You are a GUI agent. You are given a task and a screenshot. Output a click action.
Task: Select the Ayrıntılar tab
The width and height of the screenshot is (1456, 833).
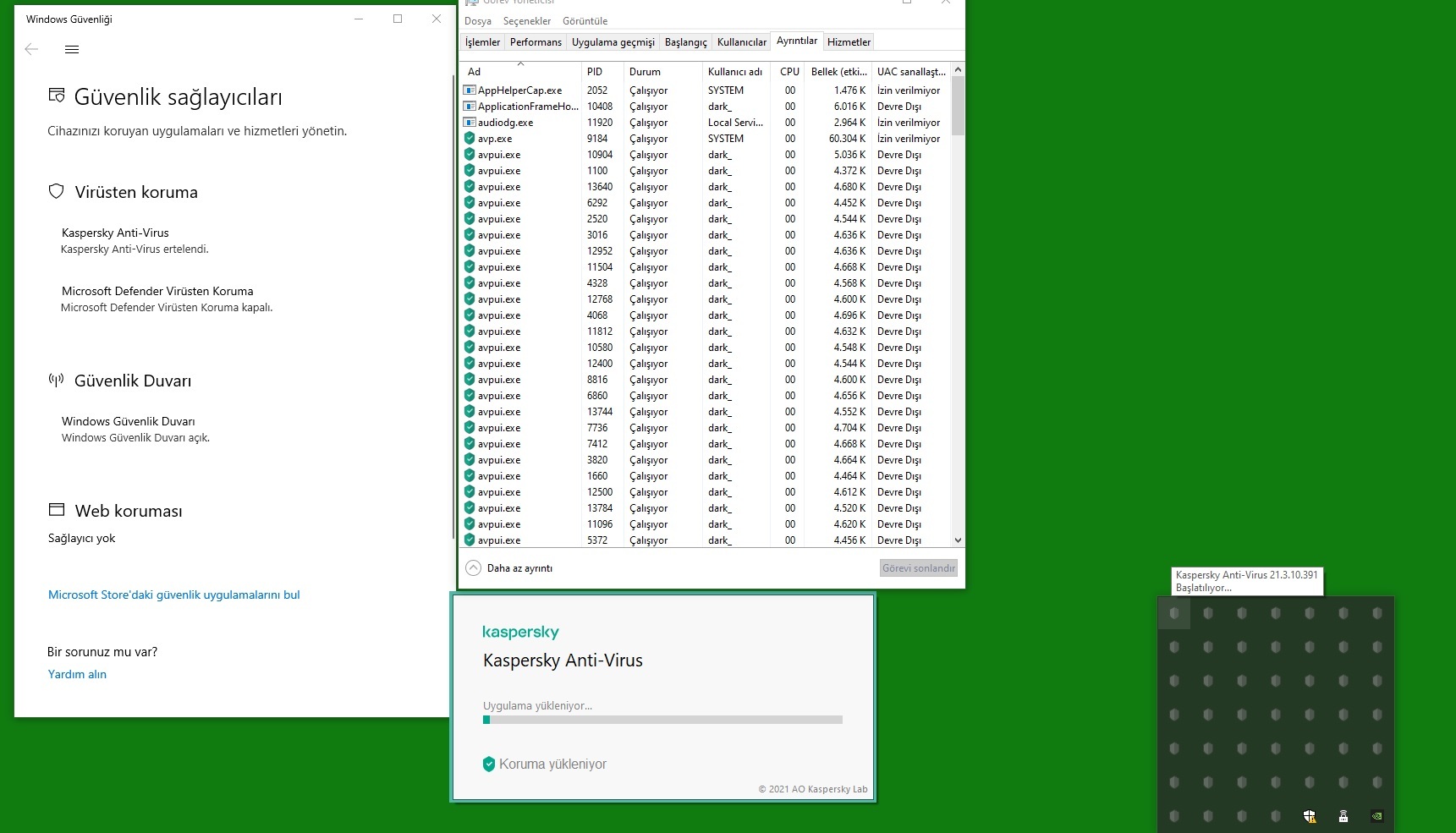pyautogui.click(x=797, y=41)
